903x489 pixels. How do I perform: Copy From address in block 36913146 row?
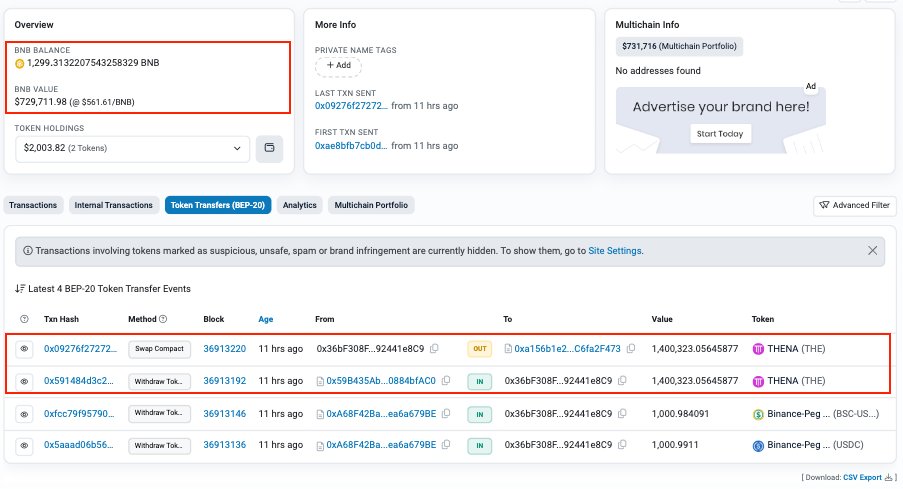[x=446, y=414]
